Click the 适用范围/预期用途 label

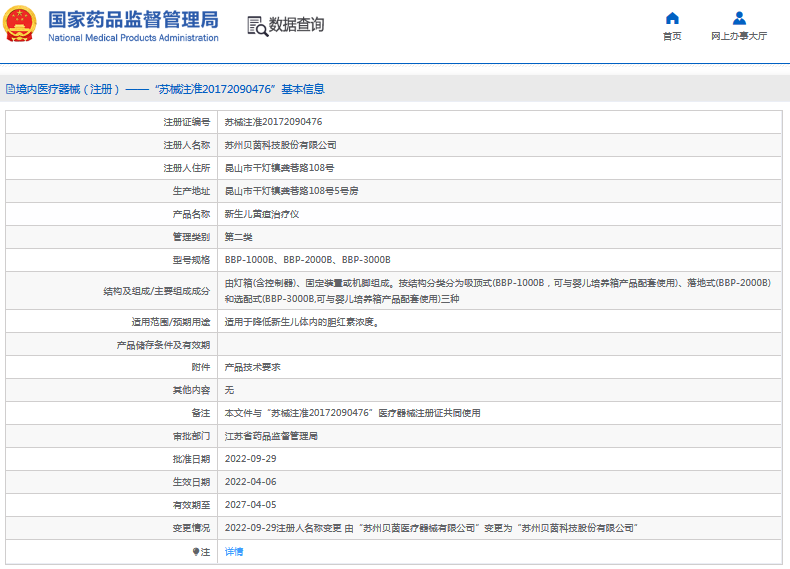171,322
